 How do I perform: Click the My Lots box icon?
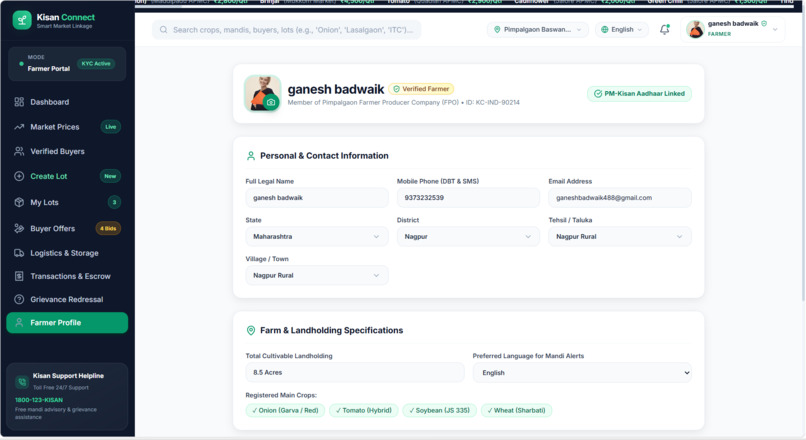(19, 202)
